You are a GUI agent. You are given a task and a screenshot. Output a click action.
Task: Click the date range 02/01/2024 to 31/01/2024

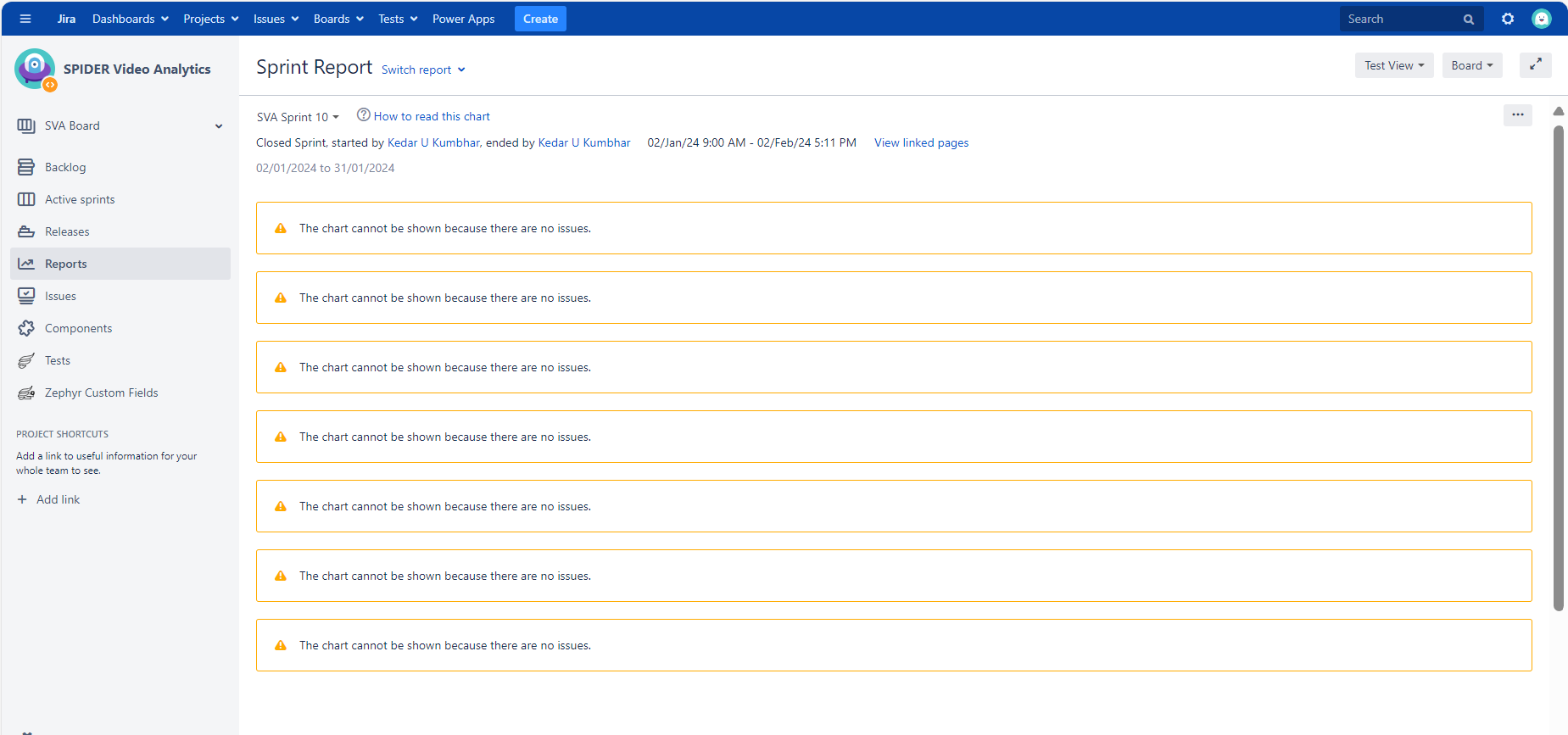[x=326, y=168]
